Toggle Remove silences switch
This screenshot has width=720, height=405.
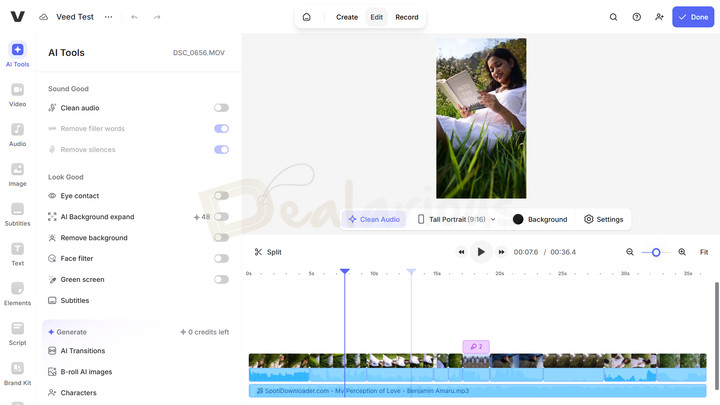221,150
